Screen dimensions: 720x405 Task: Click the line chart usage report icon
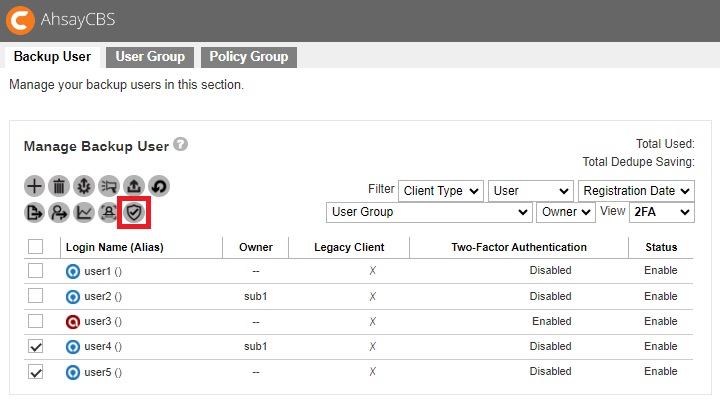(x=84, y=212)
